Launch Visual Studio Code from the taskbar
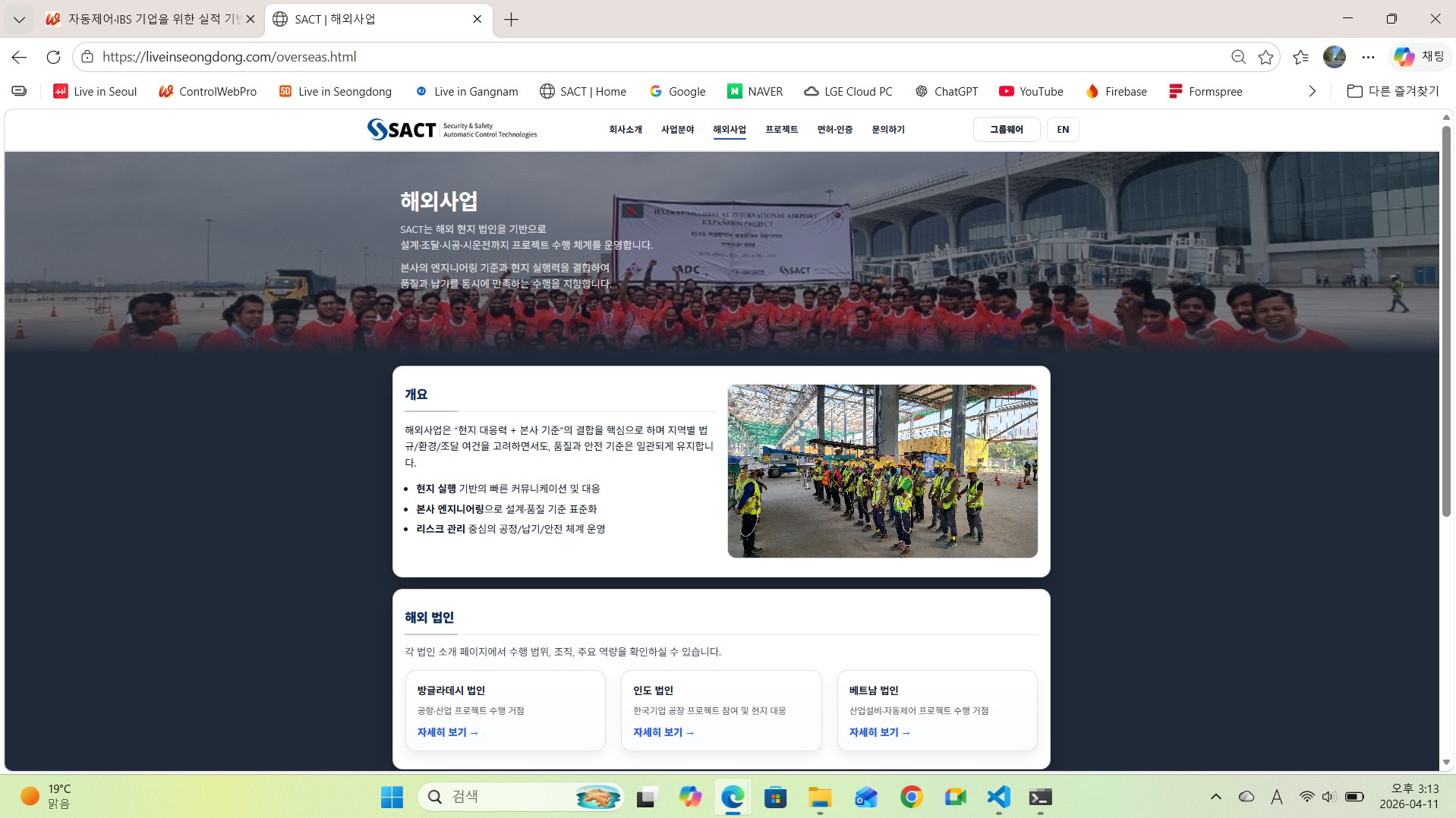1456x818 pixels. pos(997,797)
